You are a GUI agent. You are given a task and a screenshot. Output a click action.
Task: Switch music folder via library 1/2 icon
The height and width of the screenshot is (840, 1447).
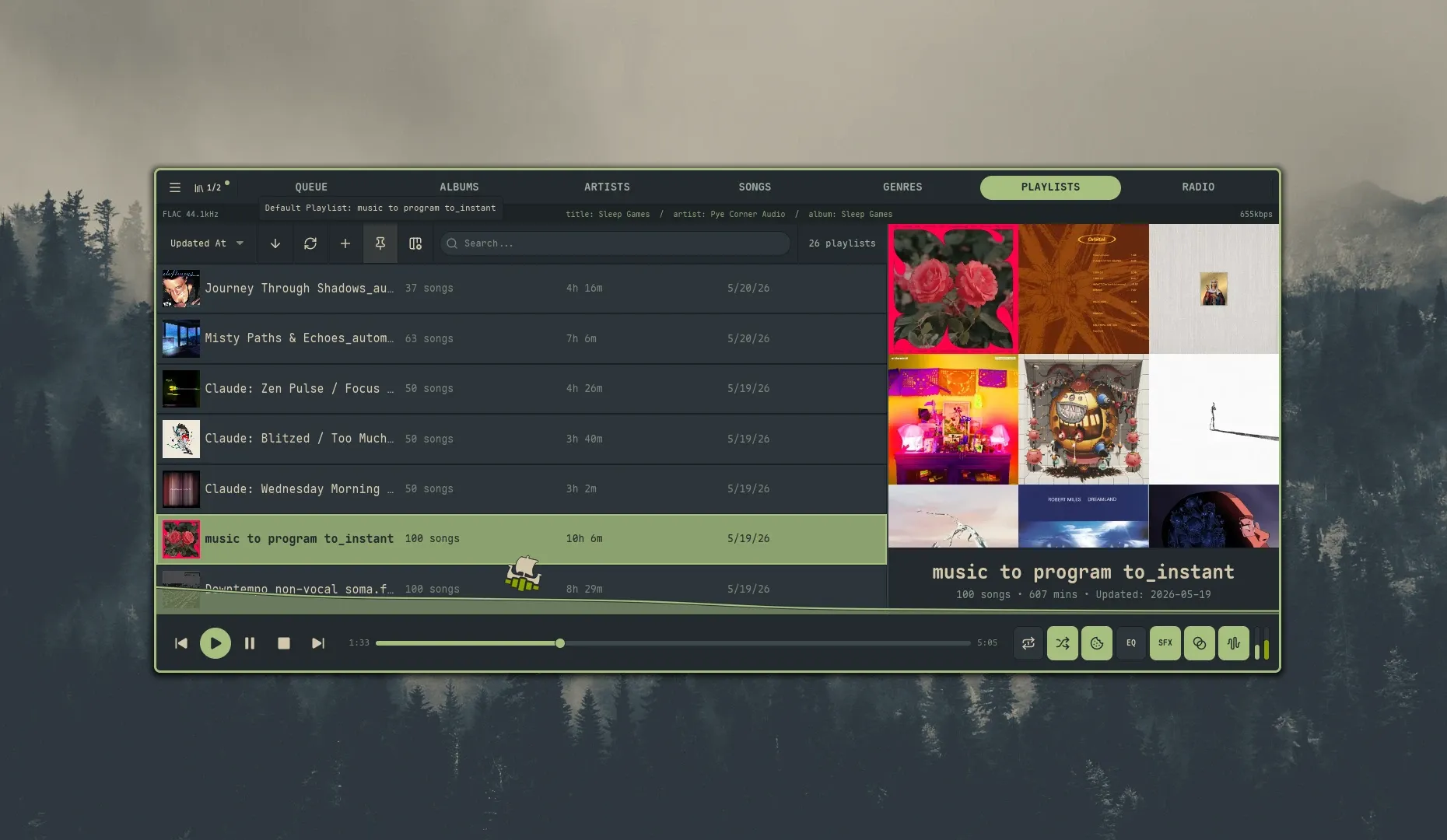click(x=208, y=187)
